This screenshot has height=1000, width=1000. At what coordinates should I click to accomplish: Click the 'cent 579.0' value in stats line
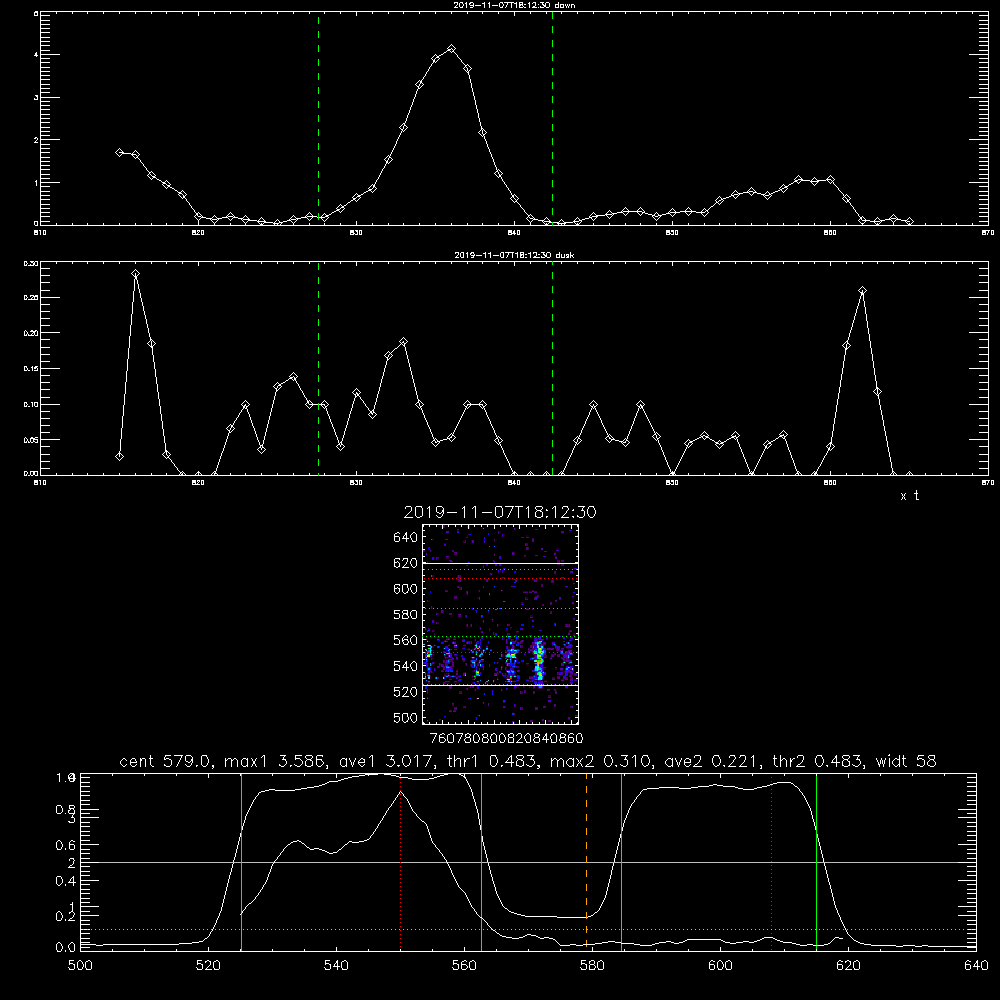click(x=163, y=761)
